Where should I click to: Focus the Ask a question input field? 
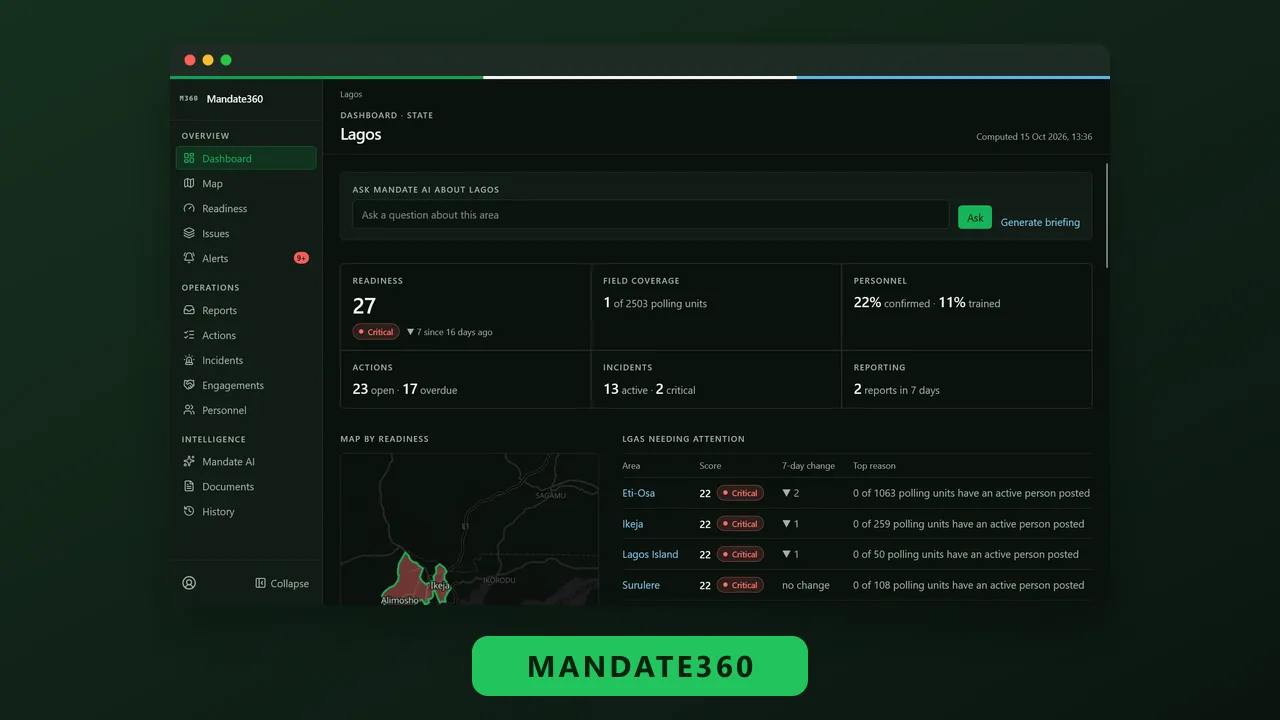tap(650, 214)
